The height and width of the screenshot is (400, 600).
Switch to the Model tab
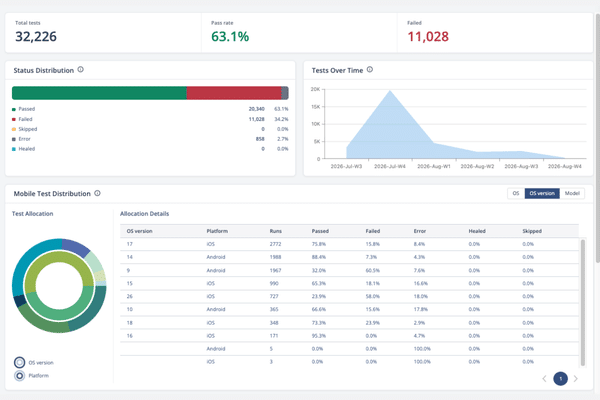point(572,193)
